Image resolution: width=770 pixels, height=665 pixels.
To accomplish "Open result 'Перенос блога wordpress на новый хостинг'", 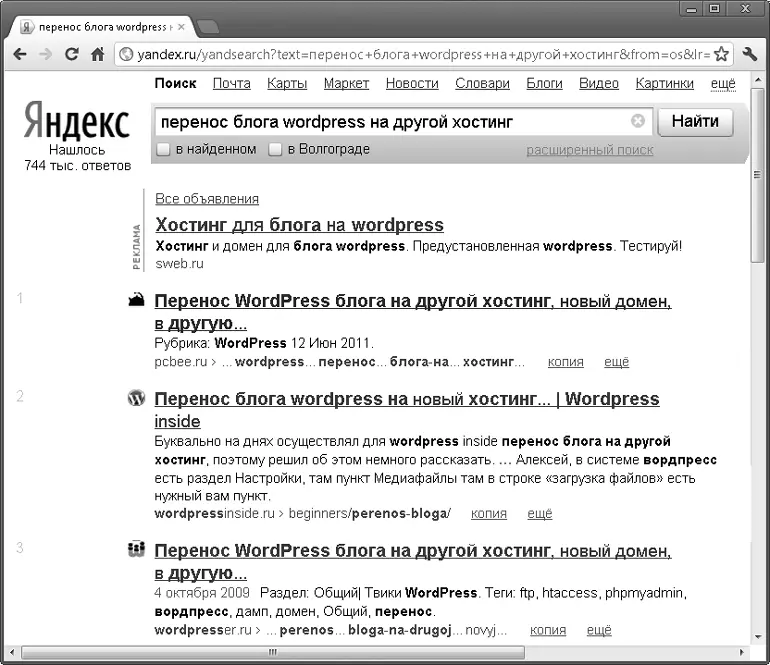I will pos(407,410).
